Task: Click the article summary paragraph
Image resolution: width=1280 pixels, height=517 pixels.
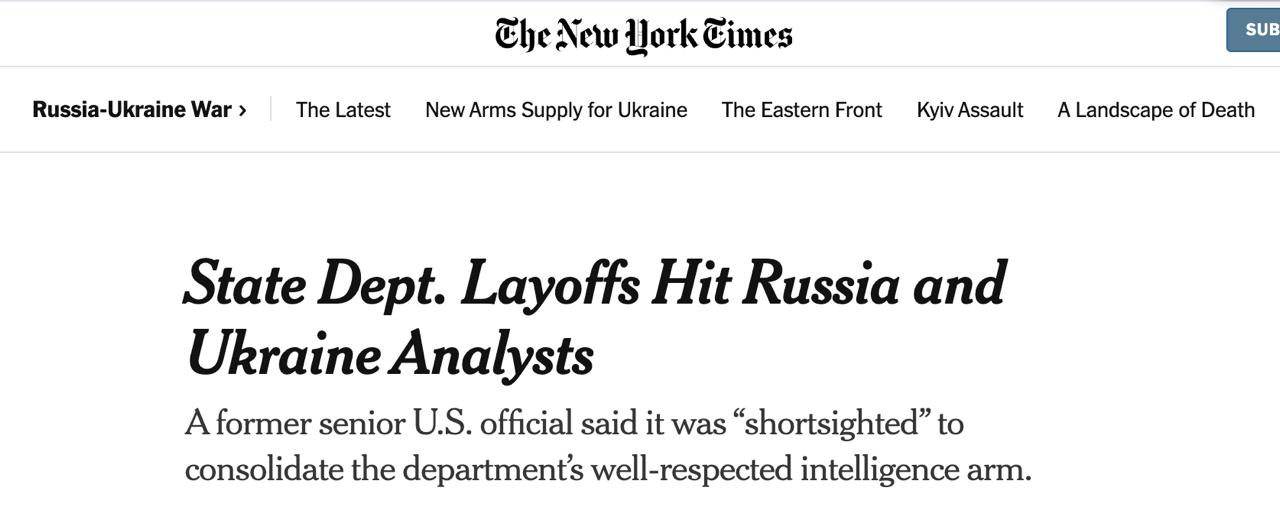Action: pos(607,446)
